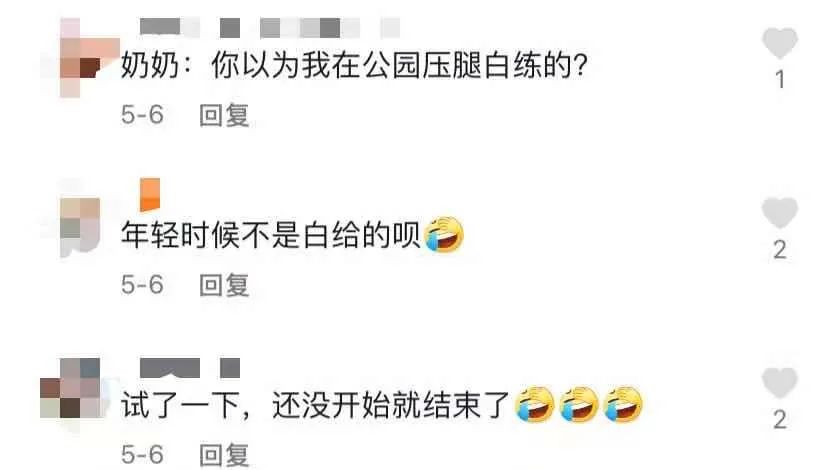Open avatar beside 年轻时候不是白给的呗 comment
828x470 pixels.
coord(80,227)
